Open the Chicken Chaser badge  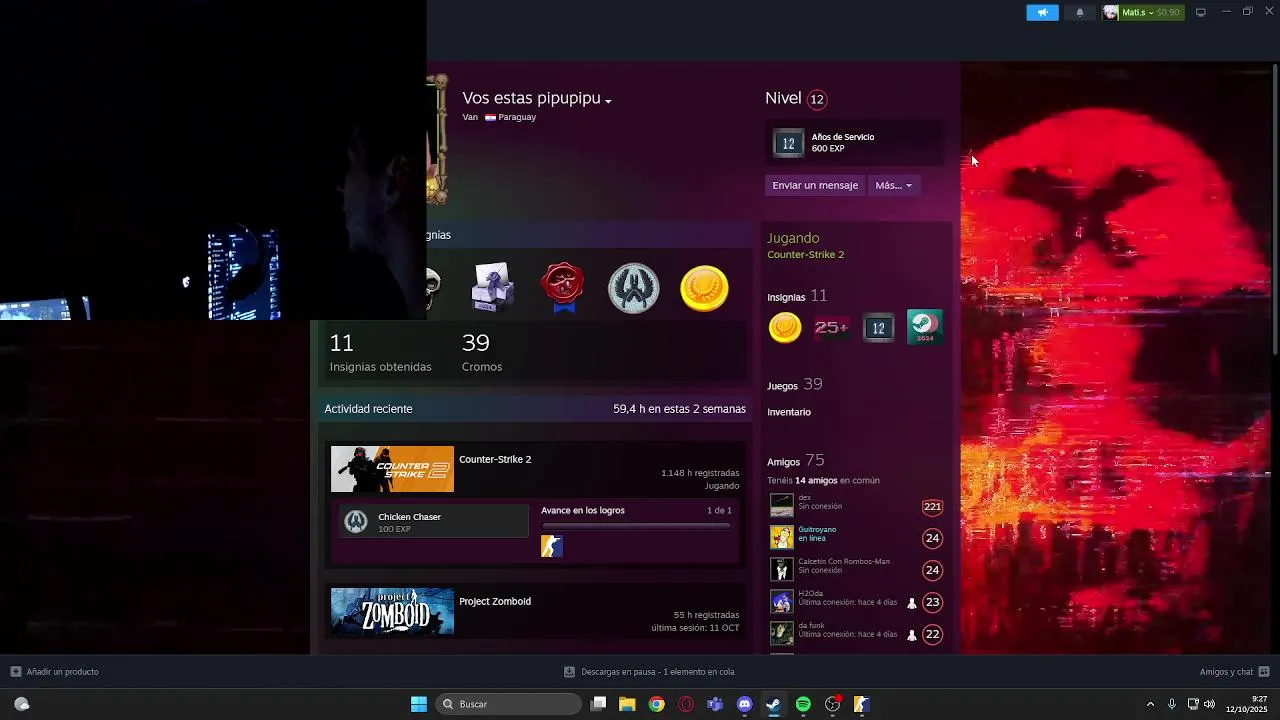(x=433, y=521)
